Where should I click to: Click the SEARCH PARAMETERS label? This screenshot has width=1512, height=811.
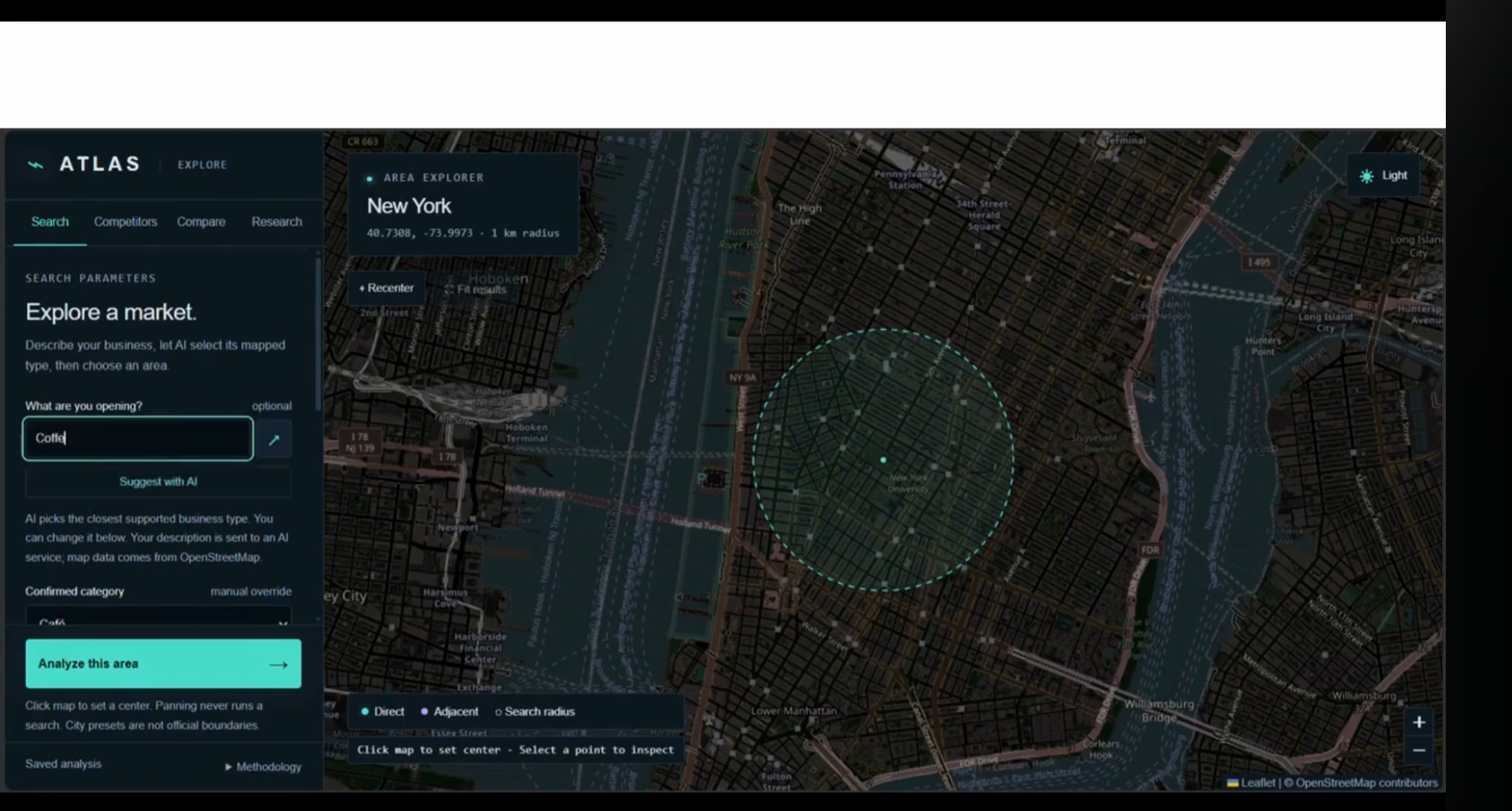(x=91, y=278)
